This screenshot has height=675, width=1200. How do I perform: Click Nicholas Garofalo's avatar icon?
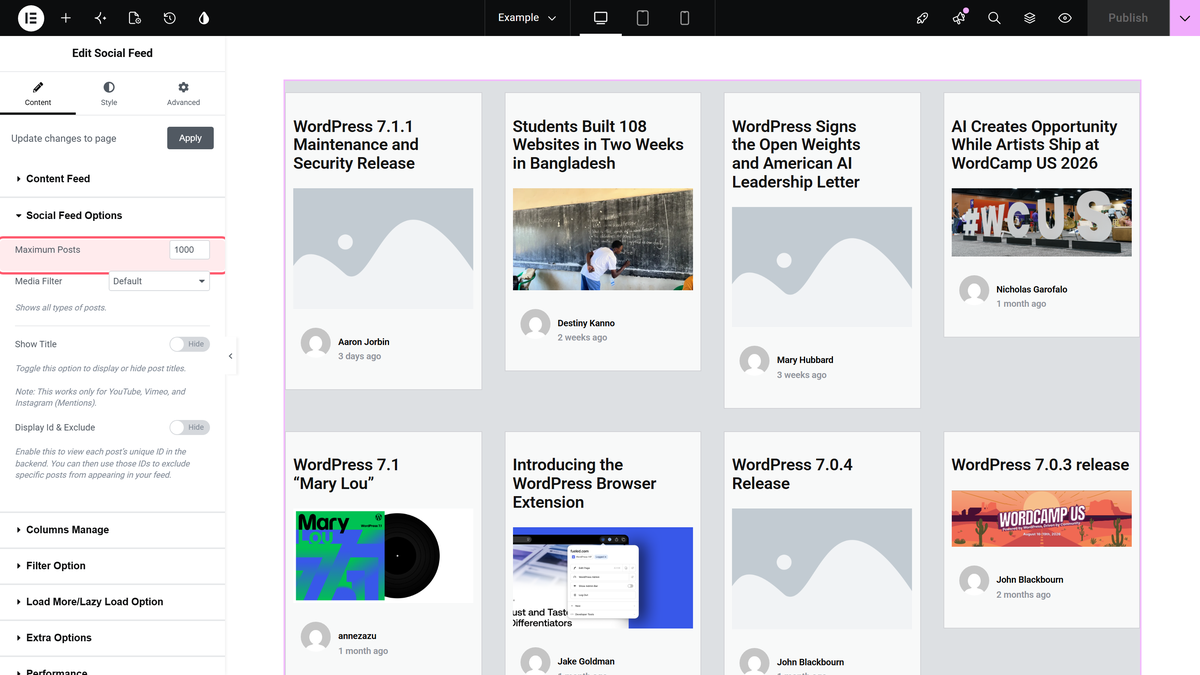point(974,291)
